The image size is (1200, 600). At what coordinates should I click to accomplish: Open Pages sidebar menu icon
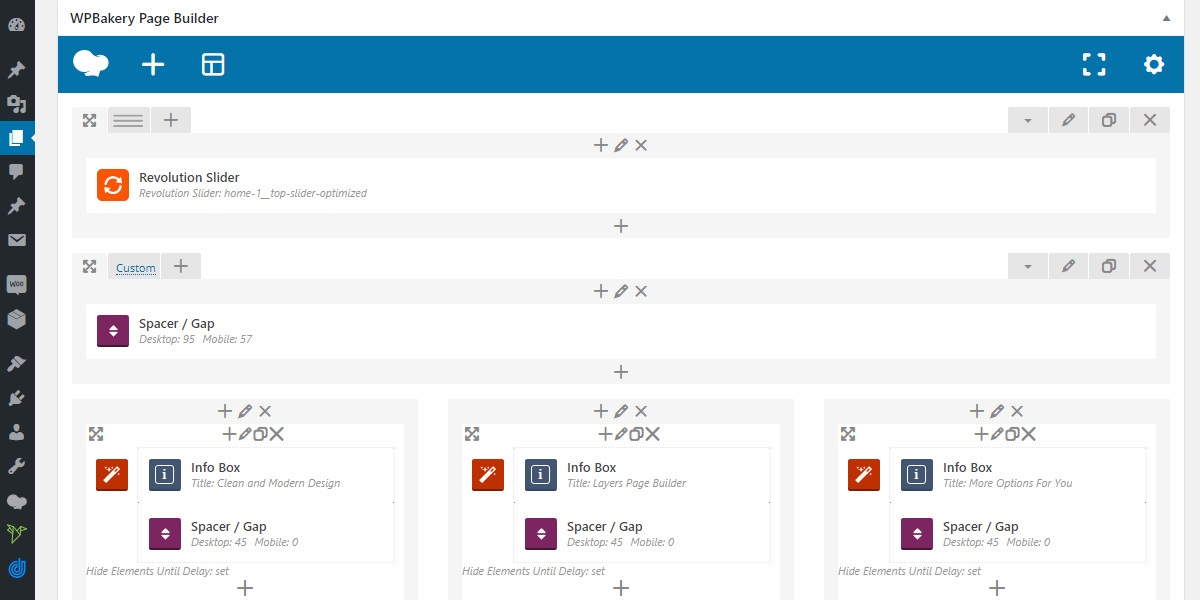pos(16,138)
